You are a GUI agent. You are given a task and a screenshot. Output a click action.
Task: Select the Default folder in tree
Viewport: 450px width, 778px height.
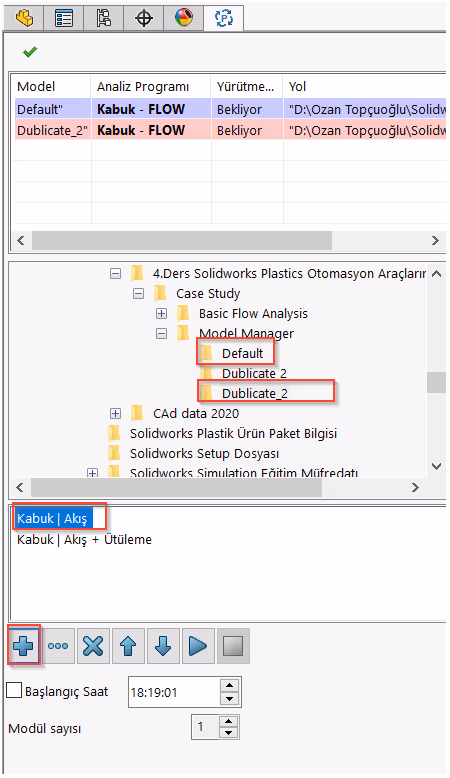coord(243,353)
